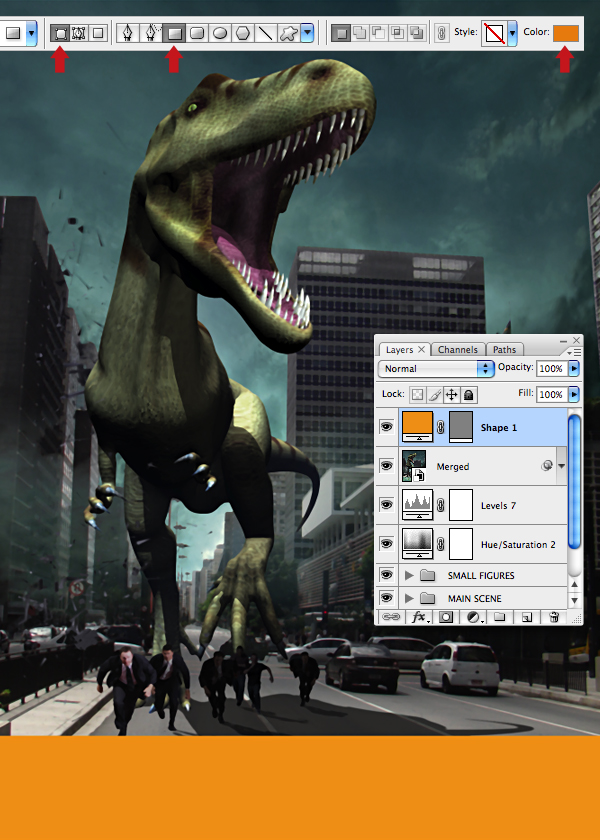Select the Ellipse shape tool
The width and height of the screenshot is (600, 840).
click(x=220, y=34)
